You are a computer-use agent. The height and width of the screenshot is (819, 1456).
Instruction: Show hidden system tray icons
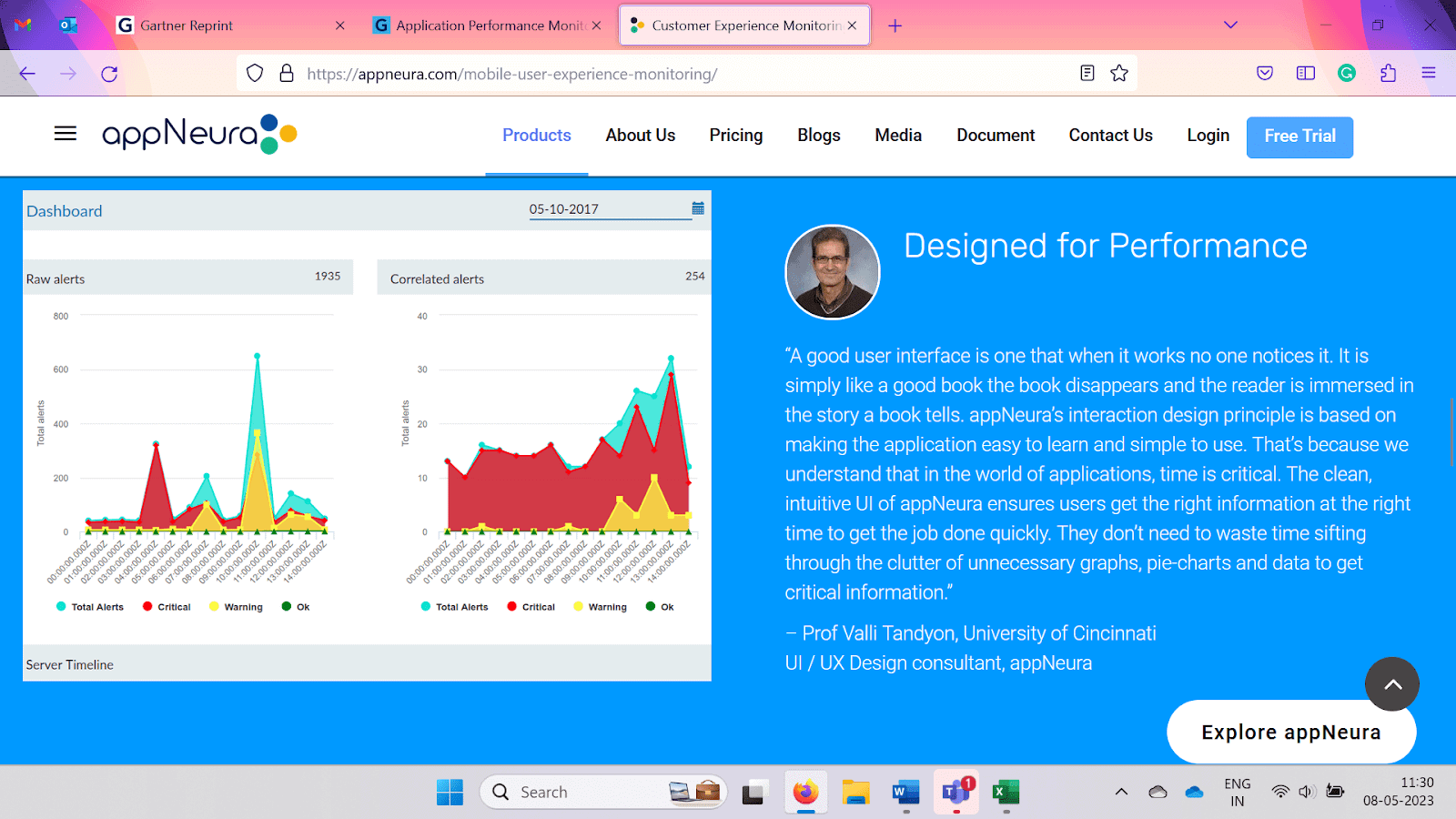pyautogui.click(x=1121, y=792)
